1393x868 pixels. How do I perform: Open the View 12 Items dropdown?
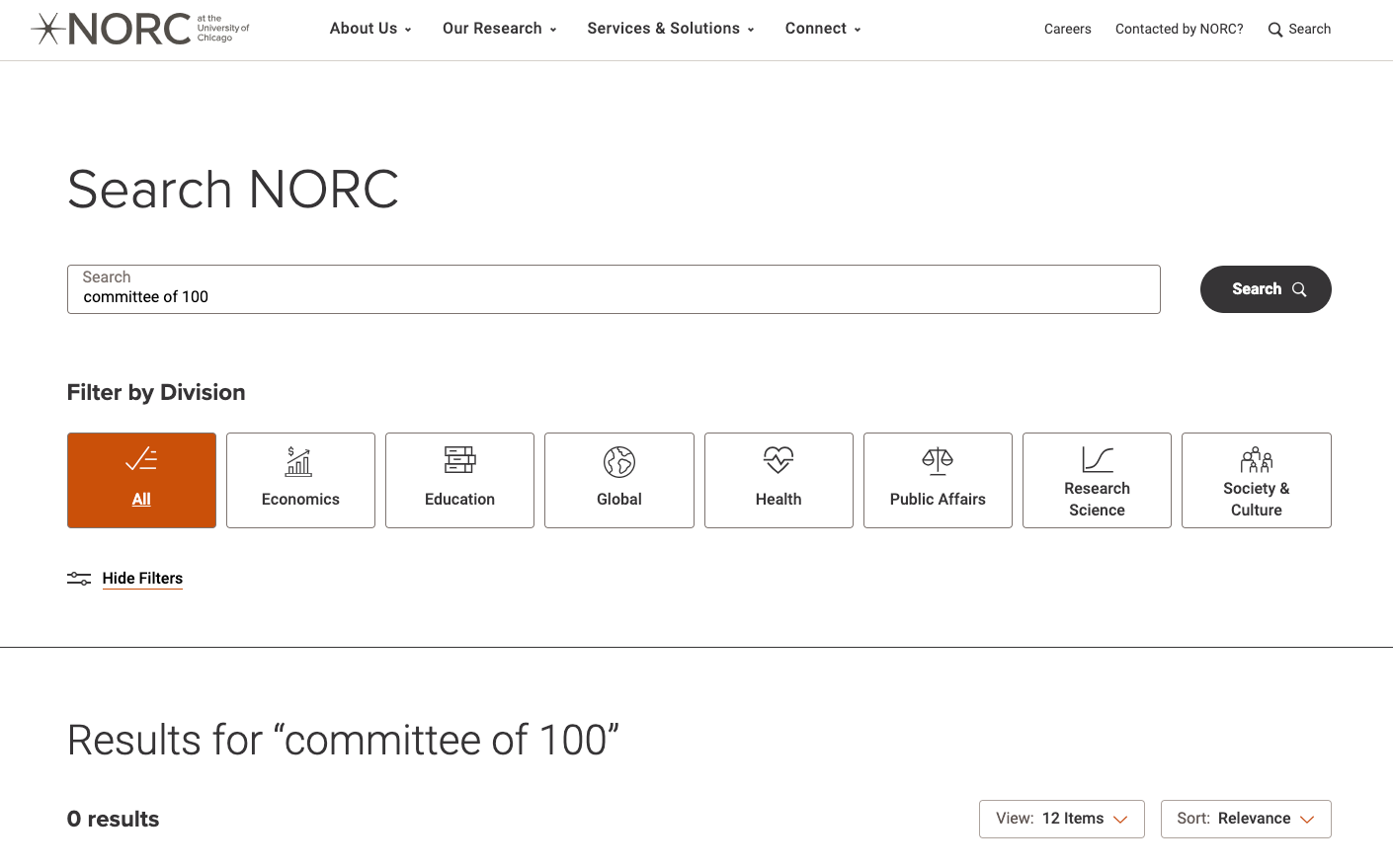click(1062, 819)
